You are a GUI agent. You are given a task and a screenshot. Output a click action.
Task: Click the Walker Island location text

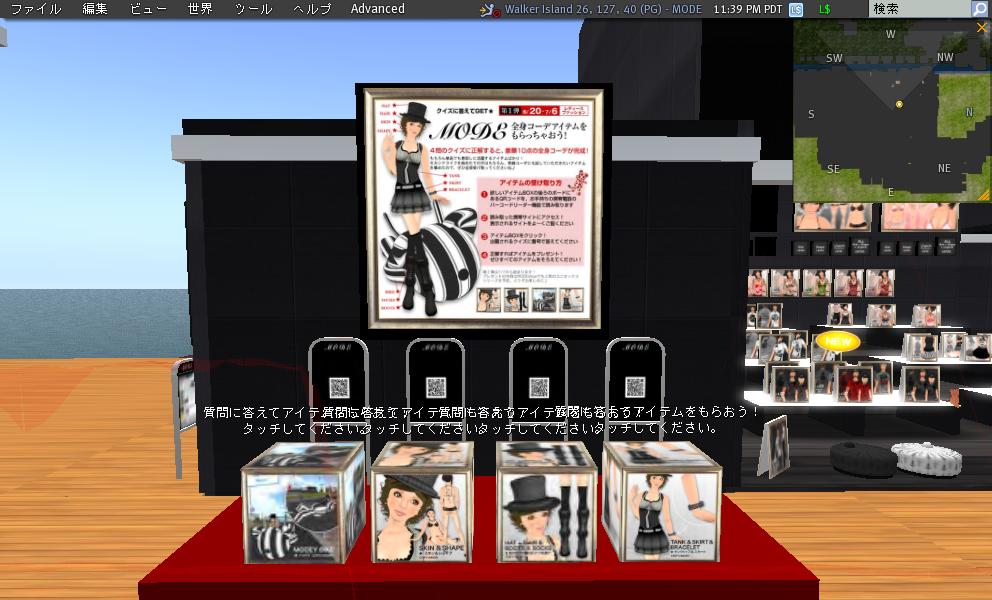[x=603, y=9]
